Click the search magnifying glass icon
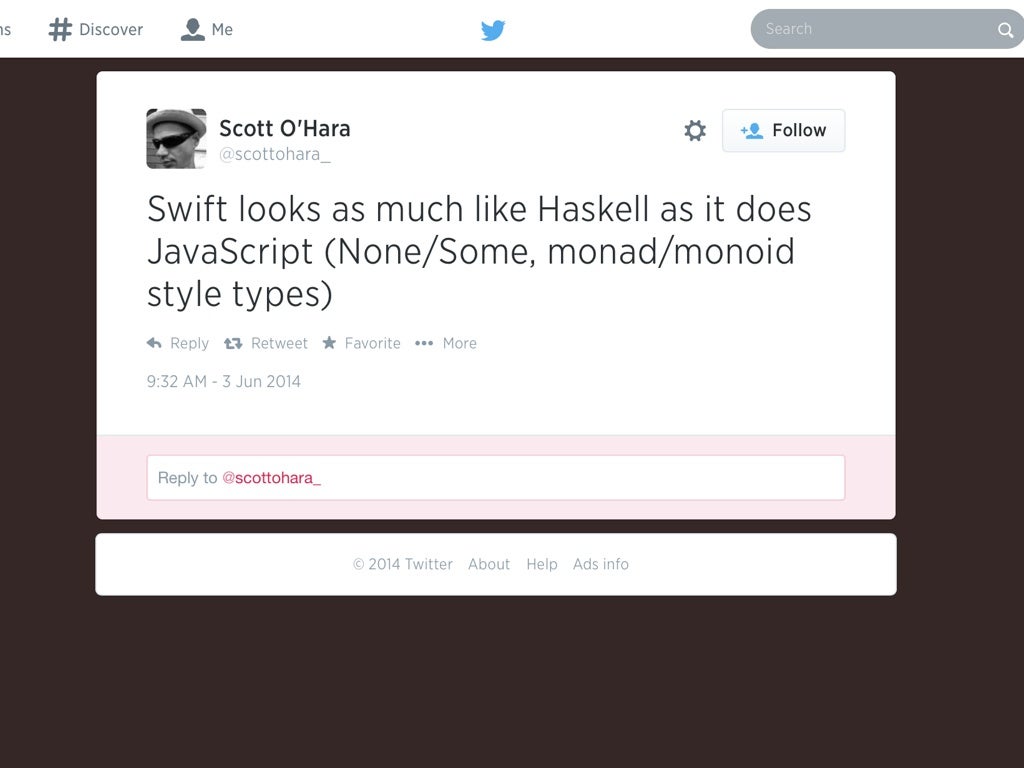1024x768 pixels. click(x=1005, y=29)
